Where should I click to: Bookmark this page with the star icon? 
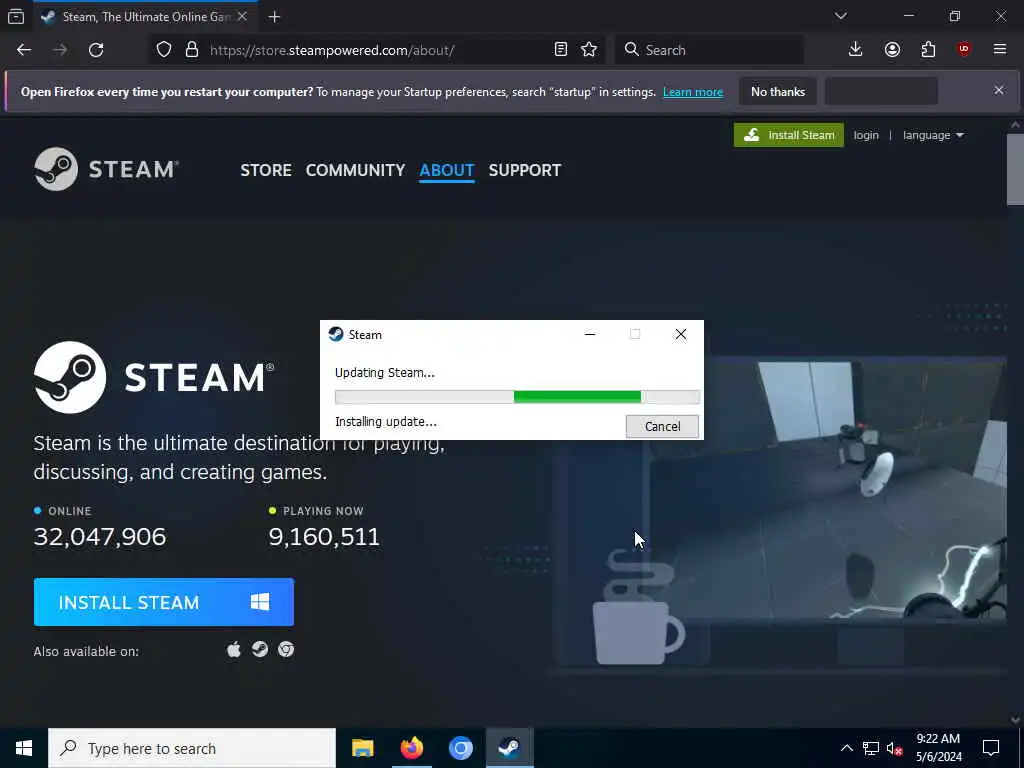pos(589,50)
